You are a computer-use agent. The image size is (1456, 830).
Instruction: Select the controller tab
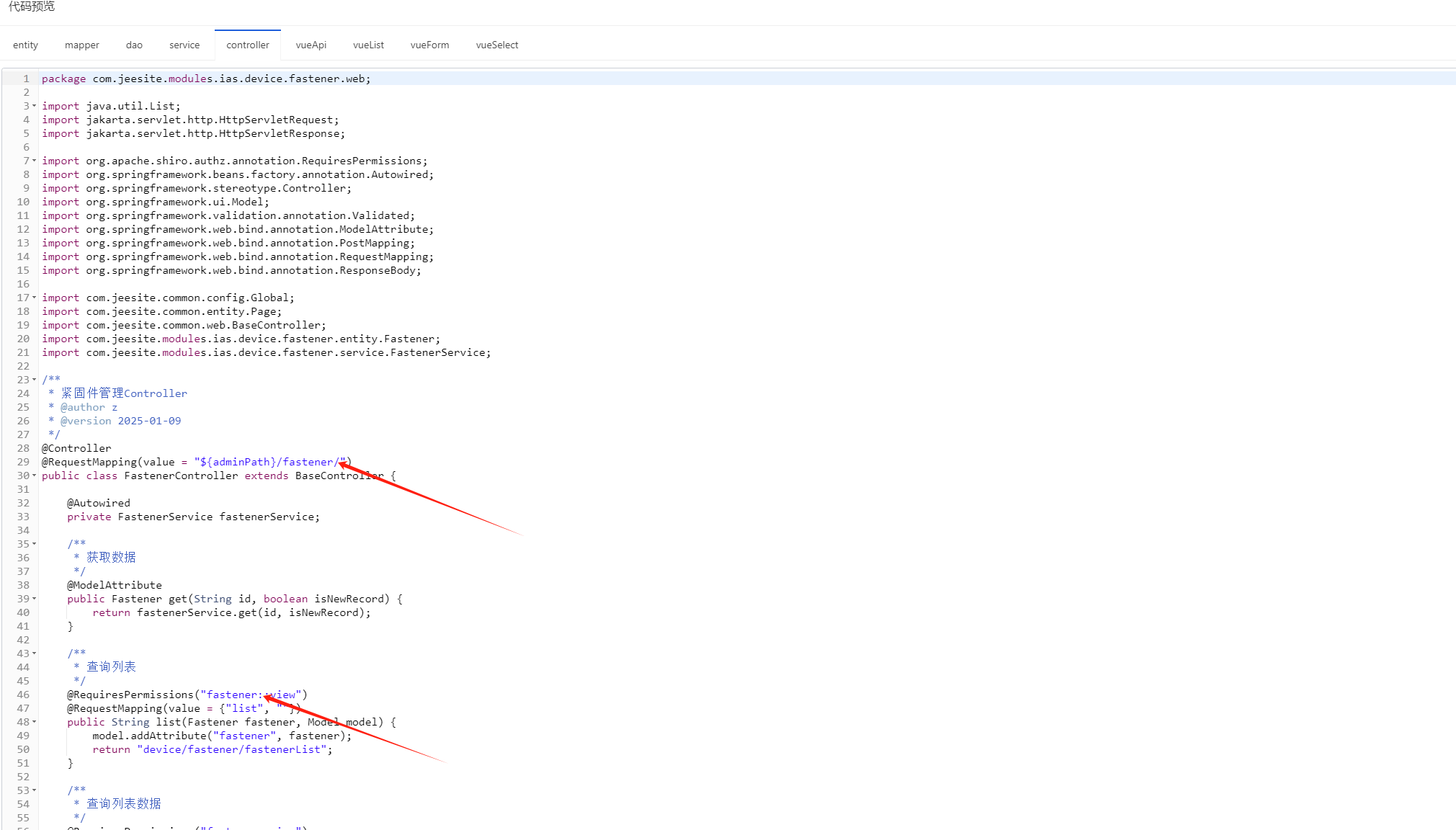[x=248, y=45]
